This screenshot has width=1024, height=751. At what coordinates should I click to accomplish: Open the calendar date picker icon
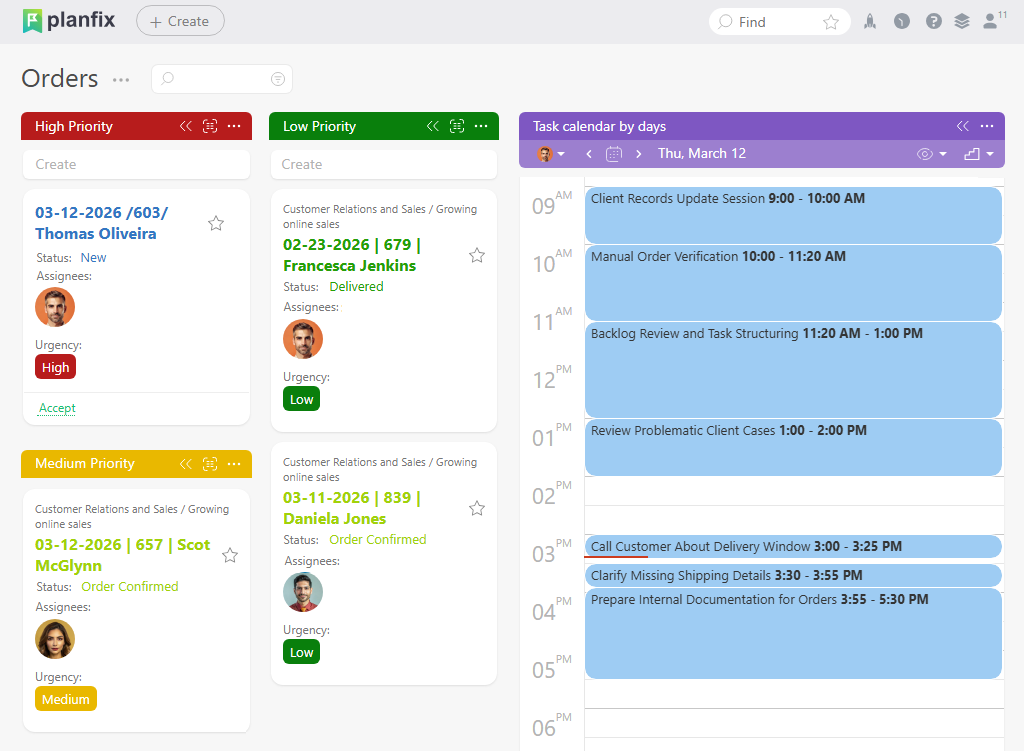tap(615, 153)
